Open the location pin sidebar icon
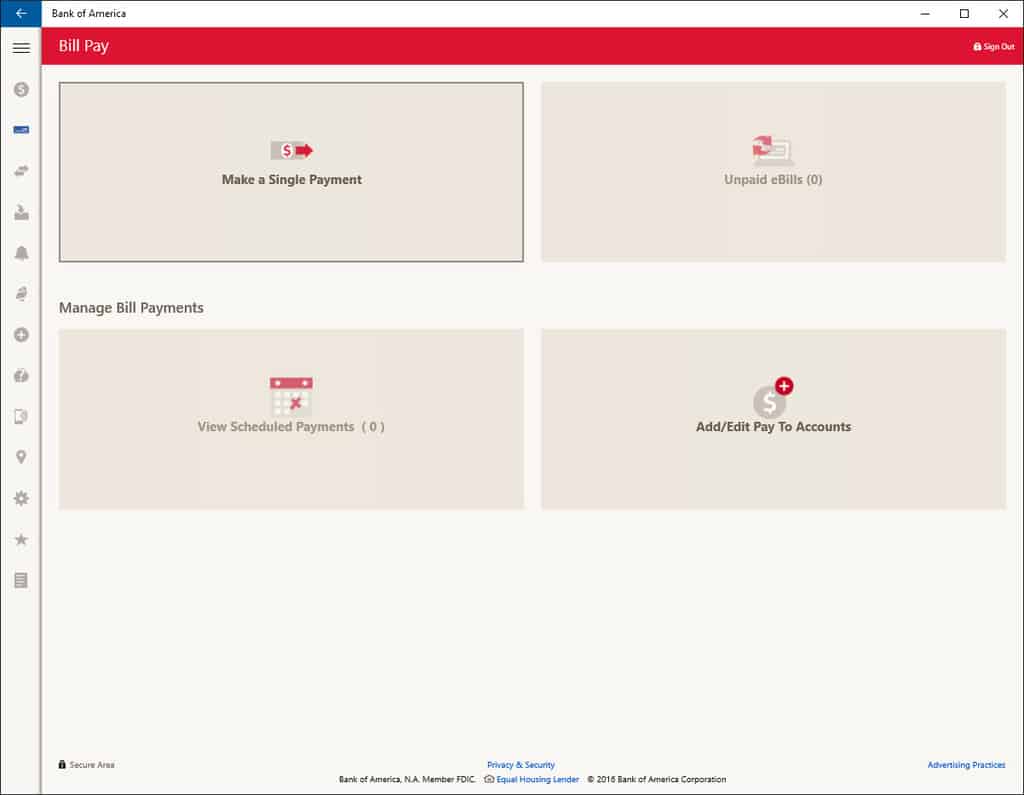The height and width of the screenshot is (795, 1024). (21, 457)
